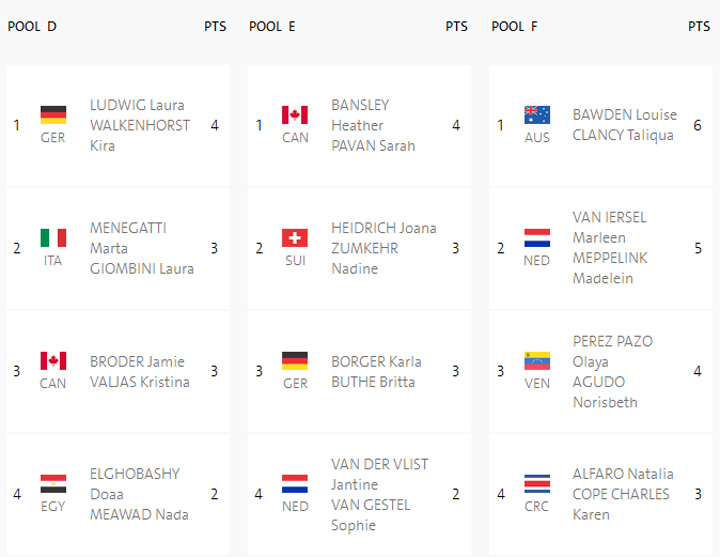
Task: Open the Bawden / Clancy team entry
Action: pyautogui.click(x=624, y=125)
